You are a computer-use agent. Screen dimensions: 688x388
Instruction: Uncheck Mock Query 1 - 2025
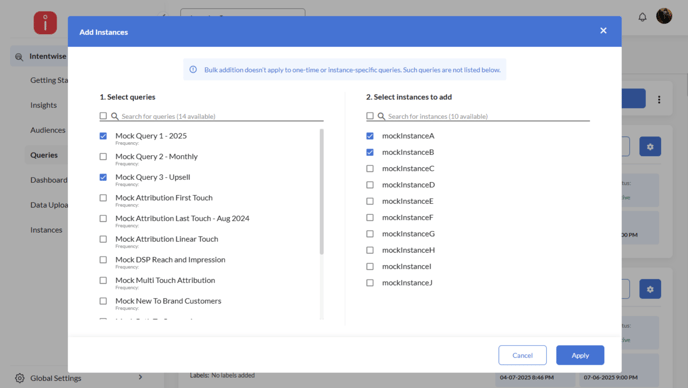coord(103,136)
